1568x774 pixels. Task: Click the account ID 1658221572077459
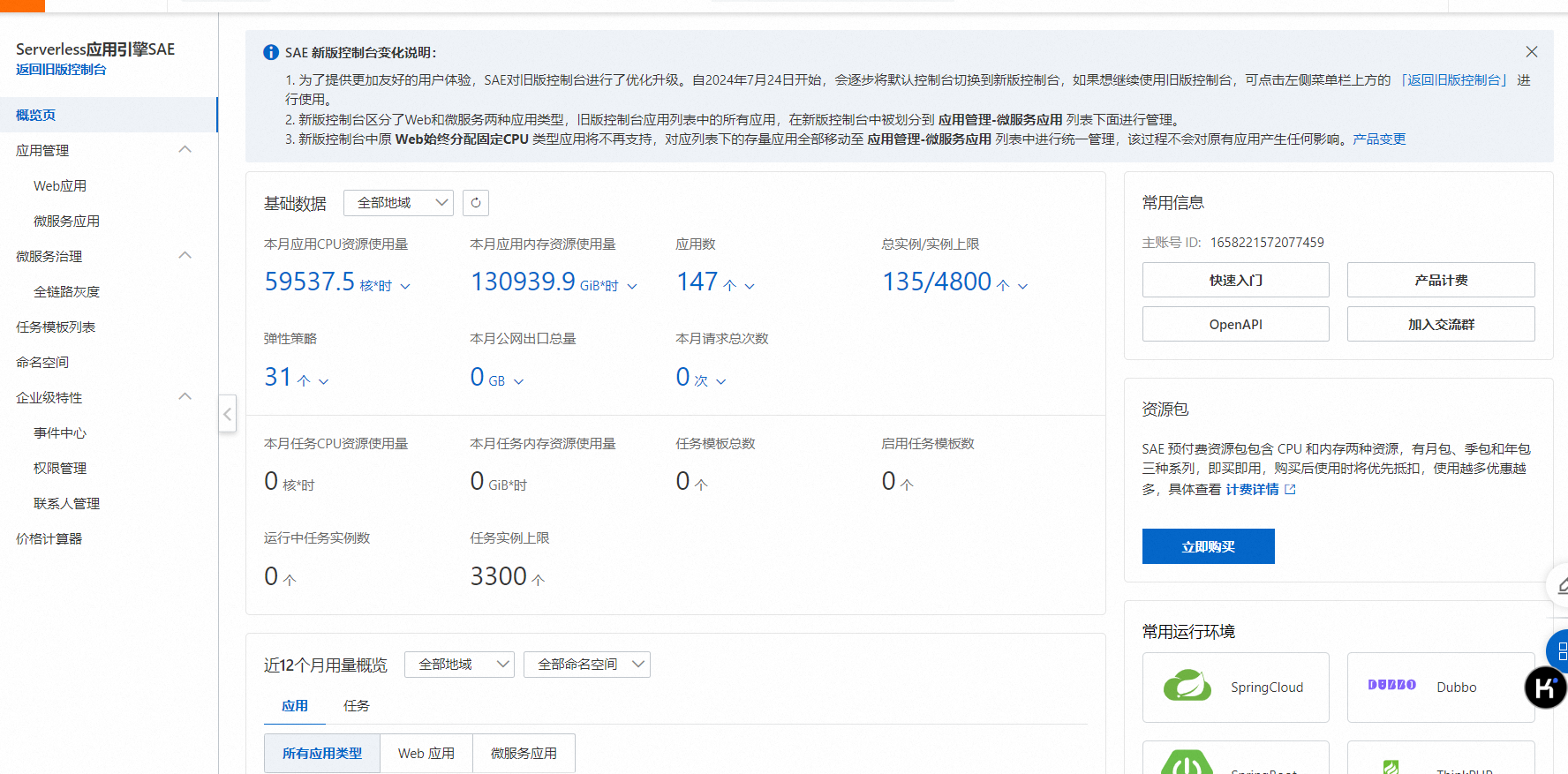tap(1267, 243)
